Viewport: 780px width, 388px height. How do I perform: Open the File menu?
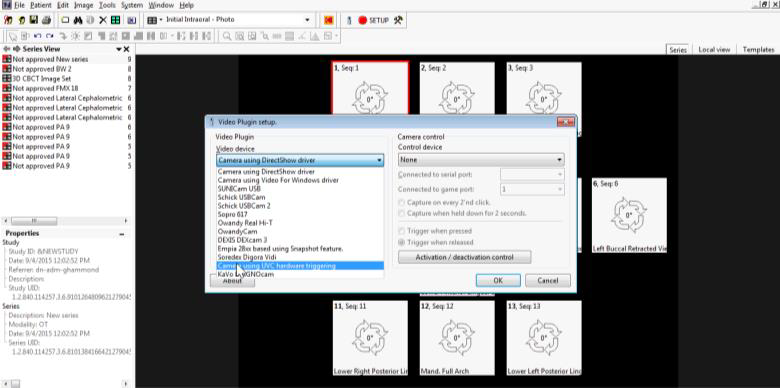pos(19,5)
